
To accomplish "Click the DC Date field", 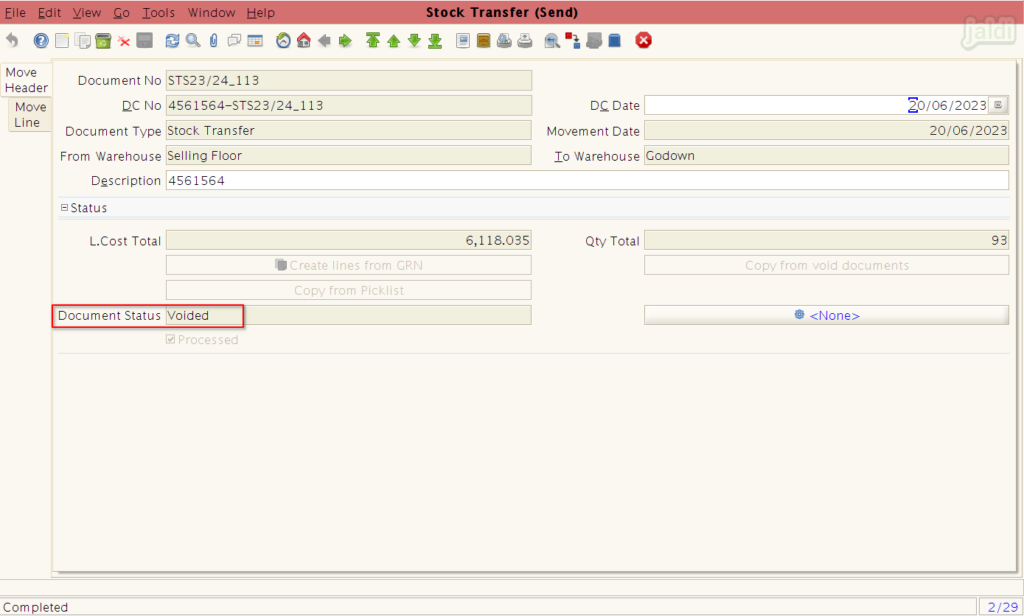I will 816,105.
